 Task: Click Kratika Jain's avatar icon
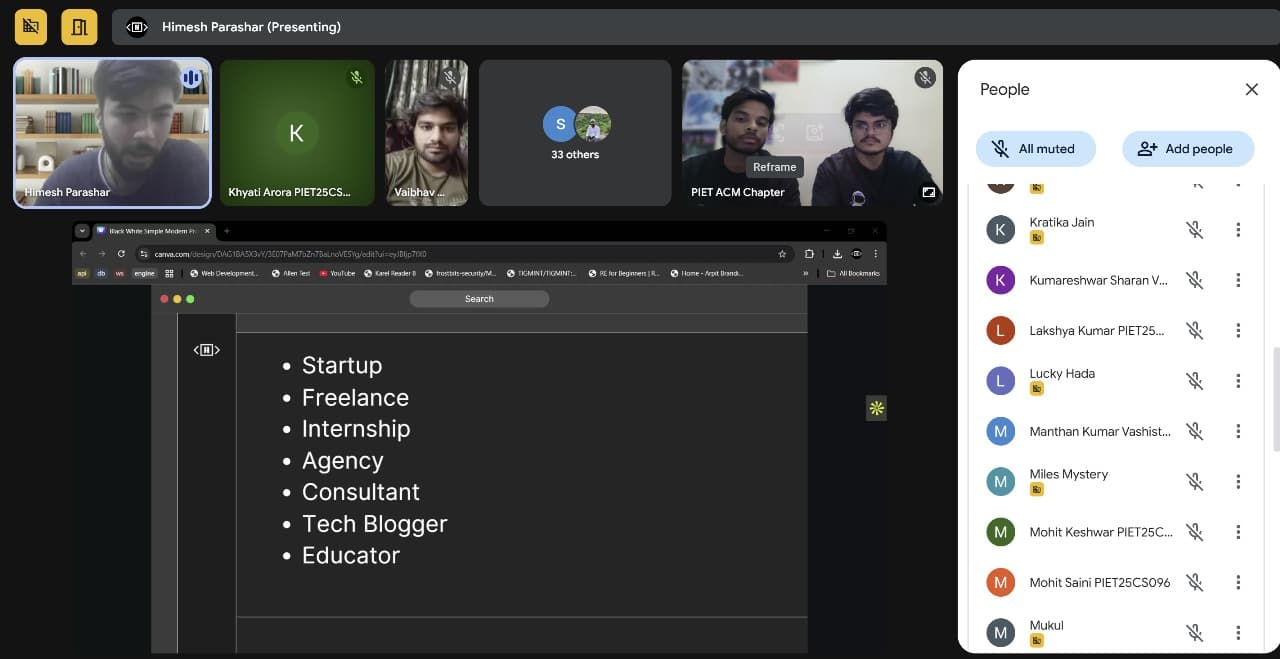click(1001, 230)
